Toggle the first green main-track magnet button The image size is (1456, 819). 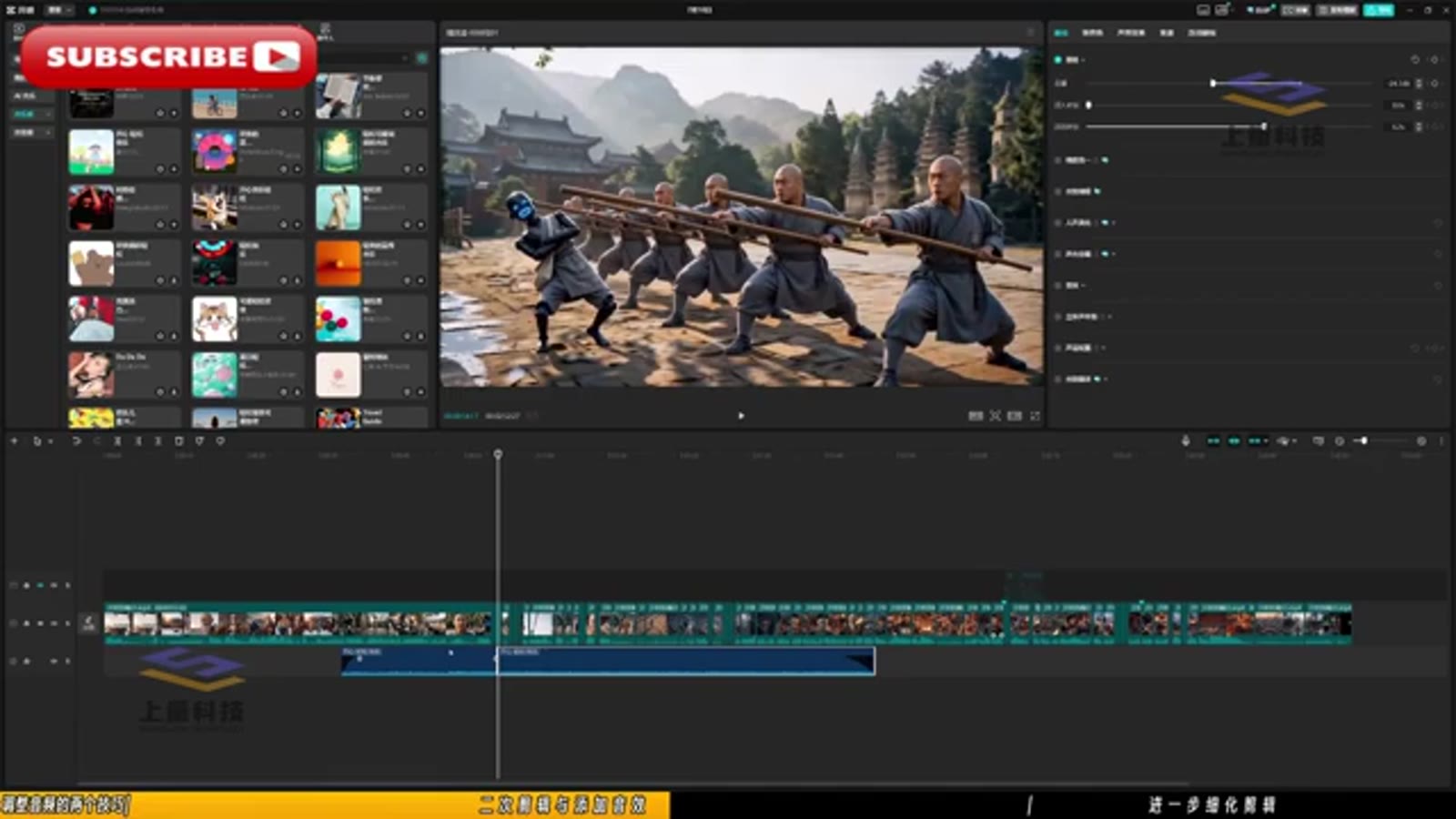[x=1213, y=440]
